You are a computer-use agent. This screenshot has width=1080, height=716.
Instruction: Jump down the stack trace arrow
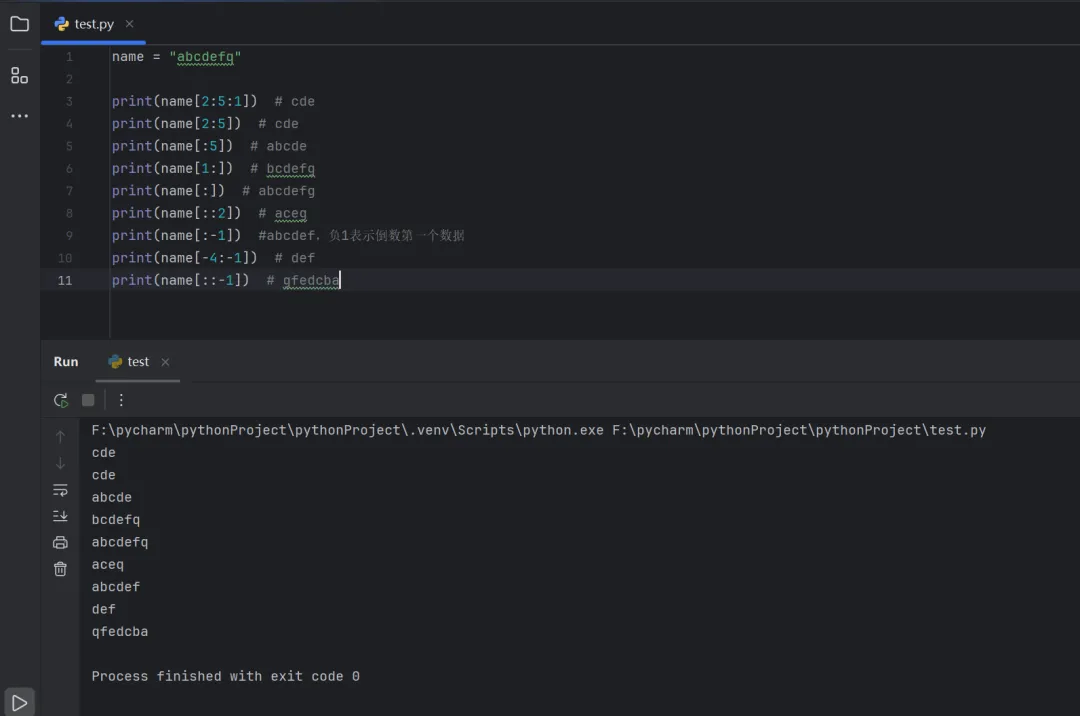[60, 463]
